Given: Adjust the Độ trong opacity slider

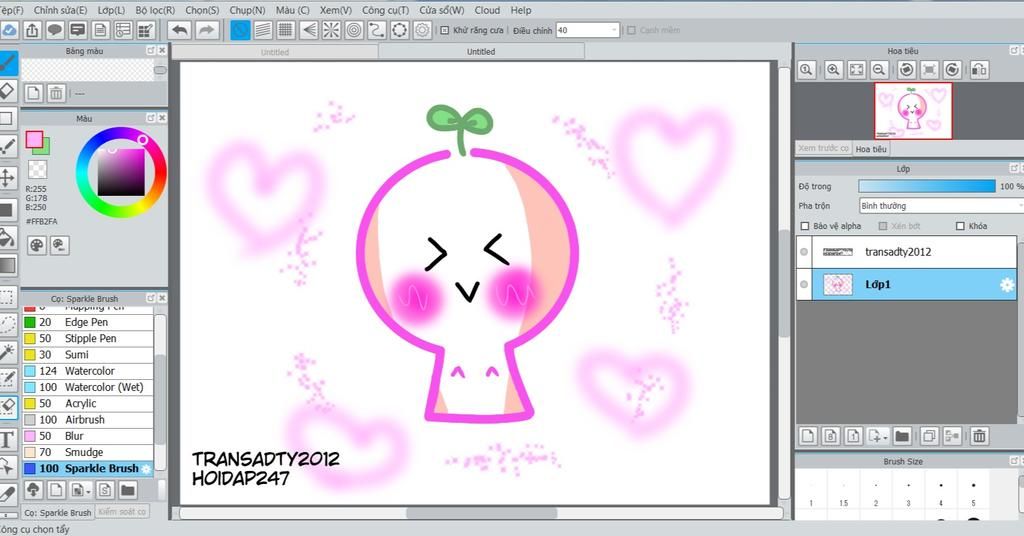Looking at the screenshot, I should point(927,187).
